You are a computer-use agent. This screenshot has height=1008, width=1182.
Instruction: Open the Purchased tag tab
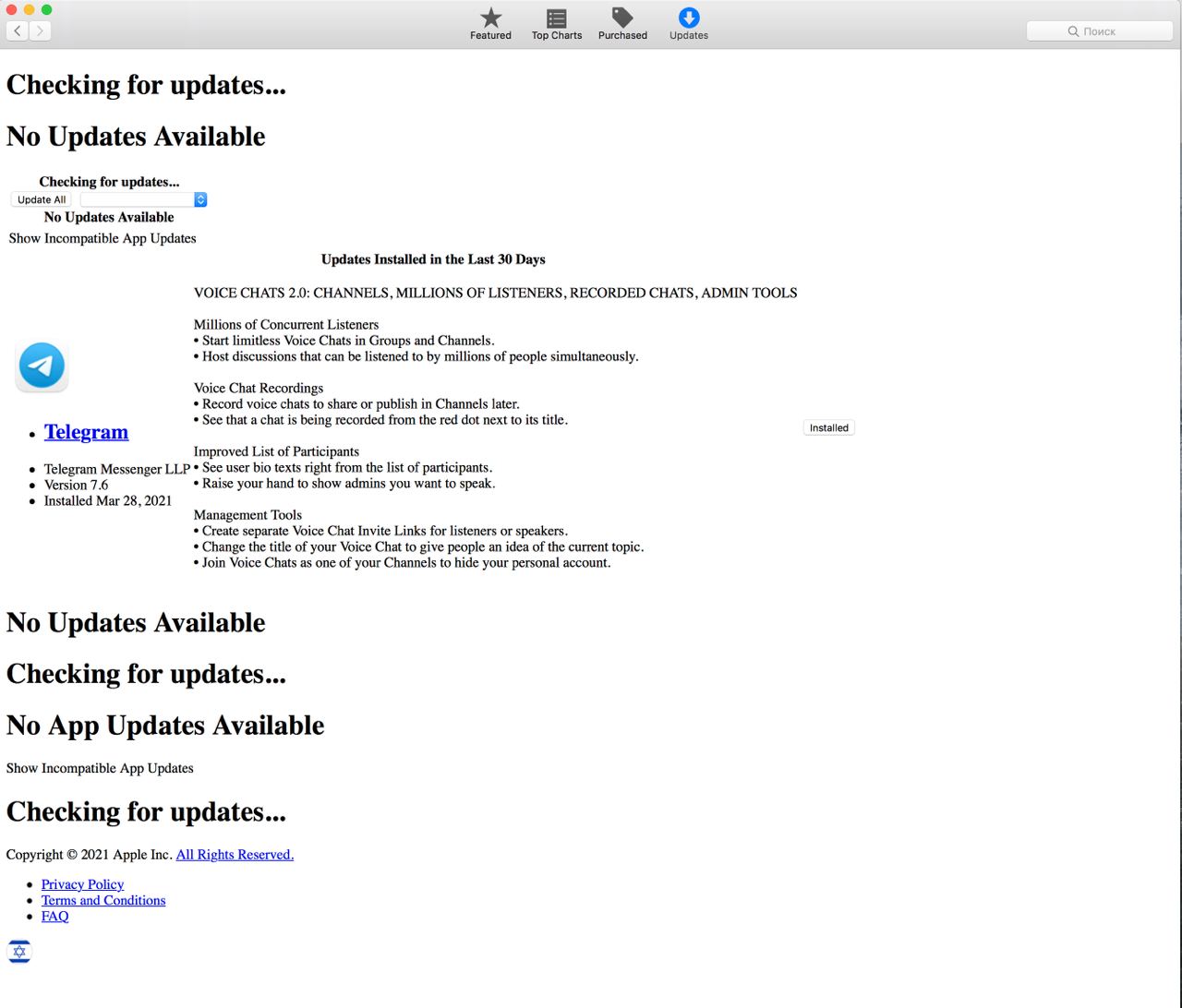622,24
